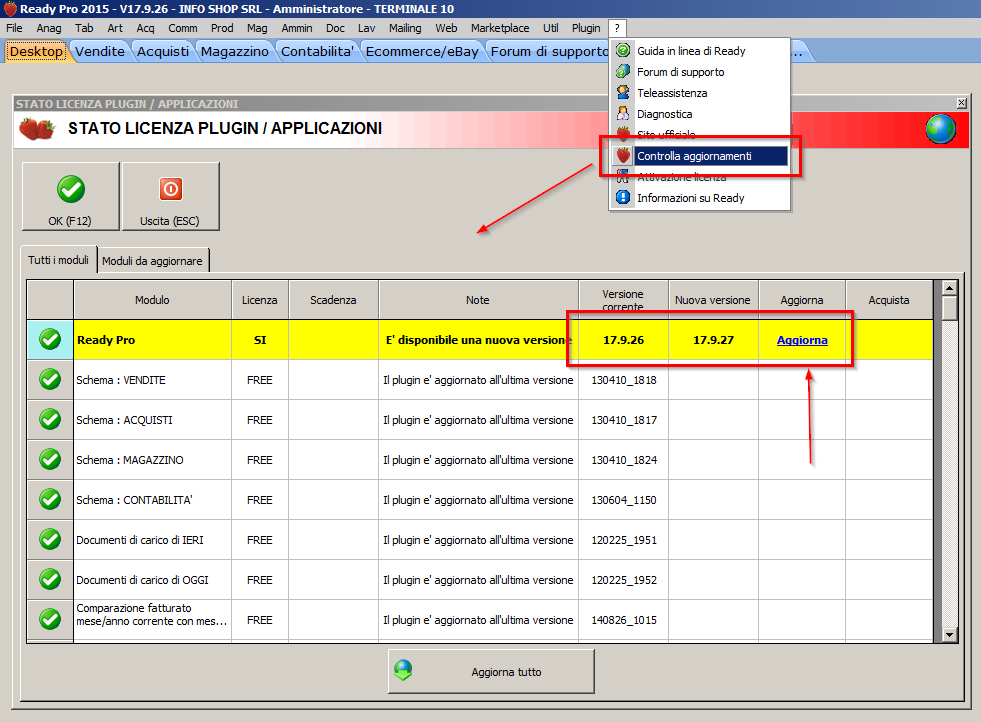Open the Anag menu
Image resolution: width=981 pixels, height=722 pixels.
49,28
